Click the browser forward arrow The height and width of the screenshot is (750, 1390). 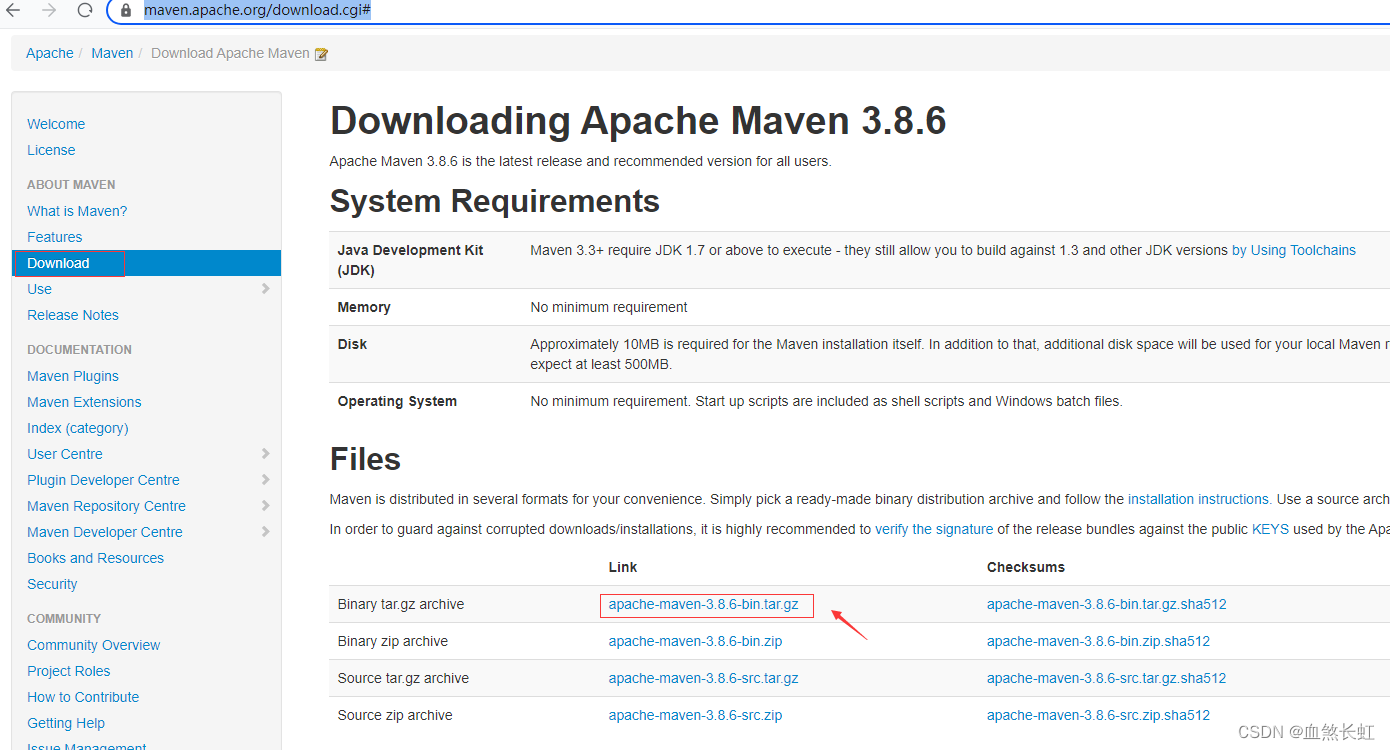50,11
